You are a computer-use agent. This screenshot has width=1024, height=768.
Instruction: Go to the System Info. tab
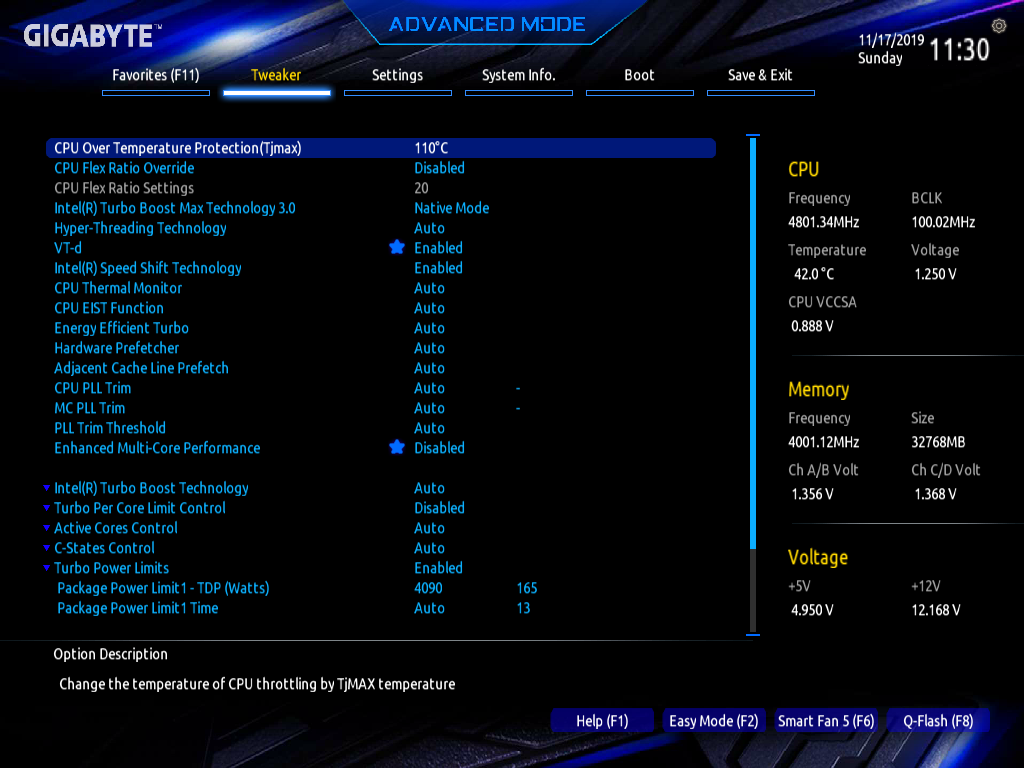pyautogui.click(x=519, y=77)
